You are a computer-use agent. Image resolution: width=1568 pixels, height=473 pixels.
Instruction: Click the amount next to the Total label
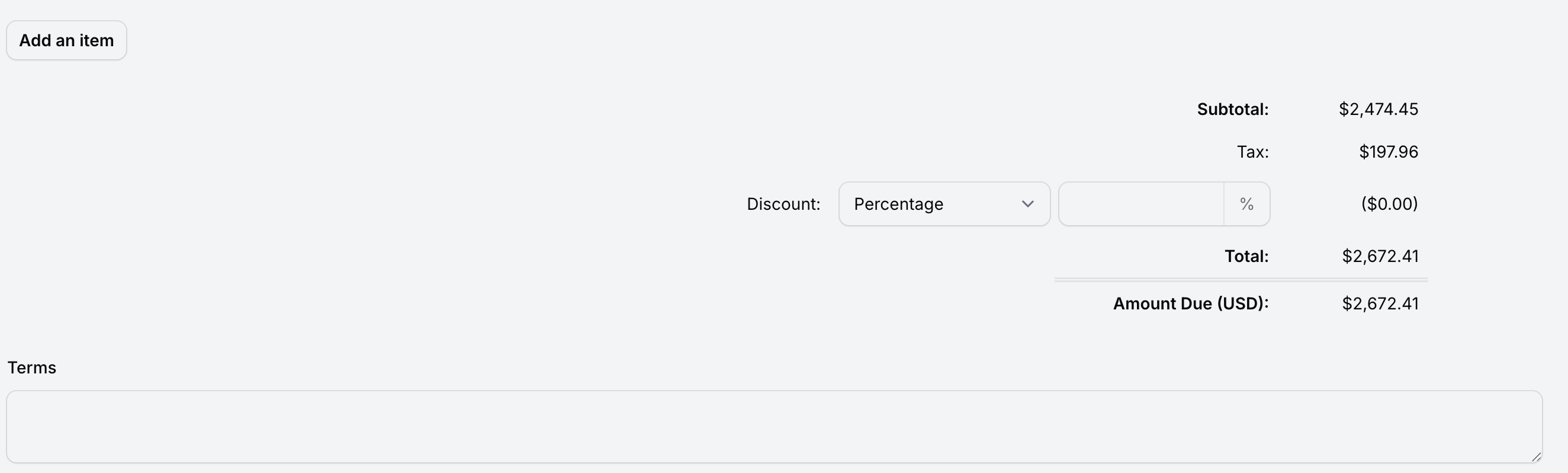tap(1380, 256)
